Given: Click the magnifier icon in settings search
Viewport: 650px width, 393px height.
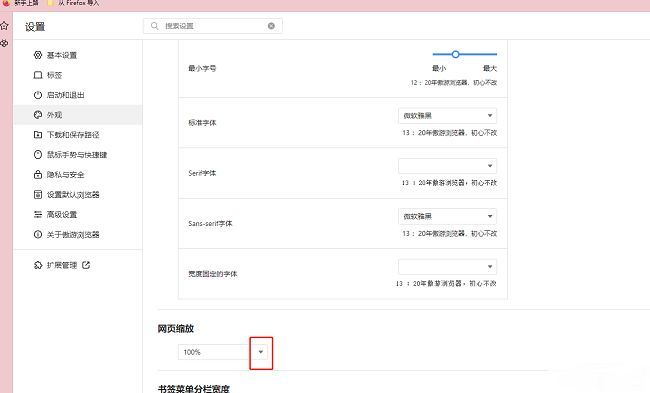Looking at the screenshot, I should (x=155, y=26).
